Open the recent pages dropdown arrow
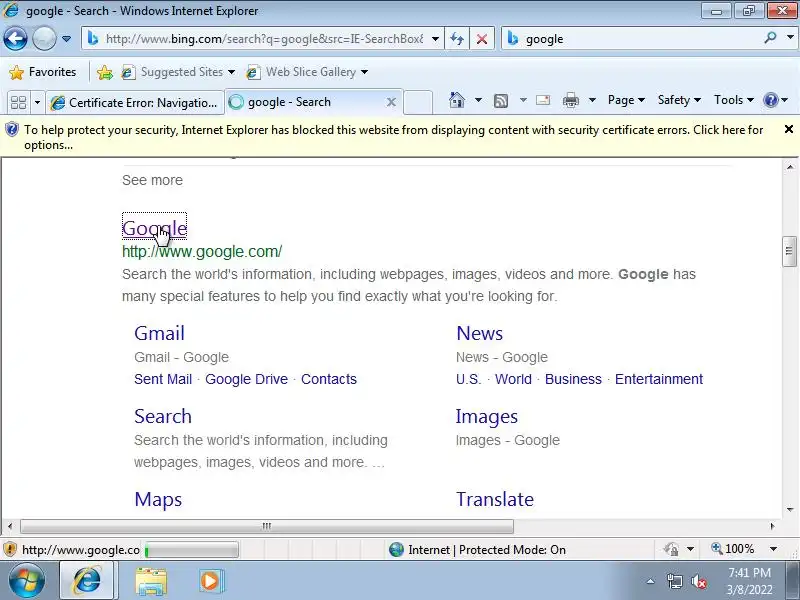800x600 pixels. pyautogui.click(x=66, y=39)
